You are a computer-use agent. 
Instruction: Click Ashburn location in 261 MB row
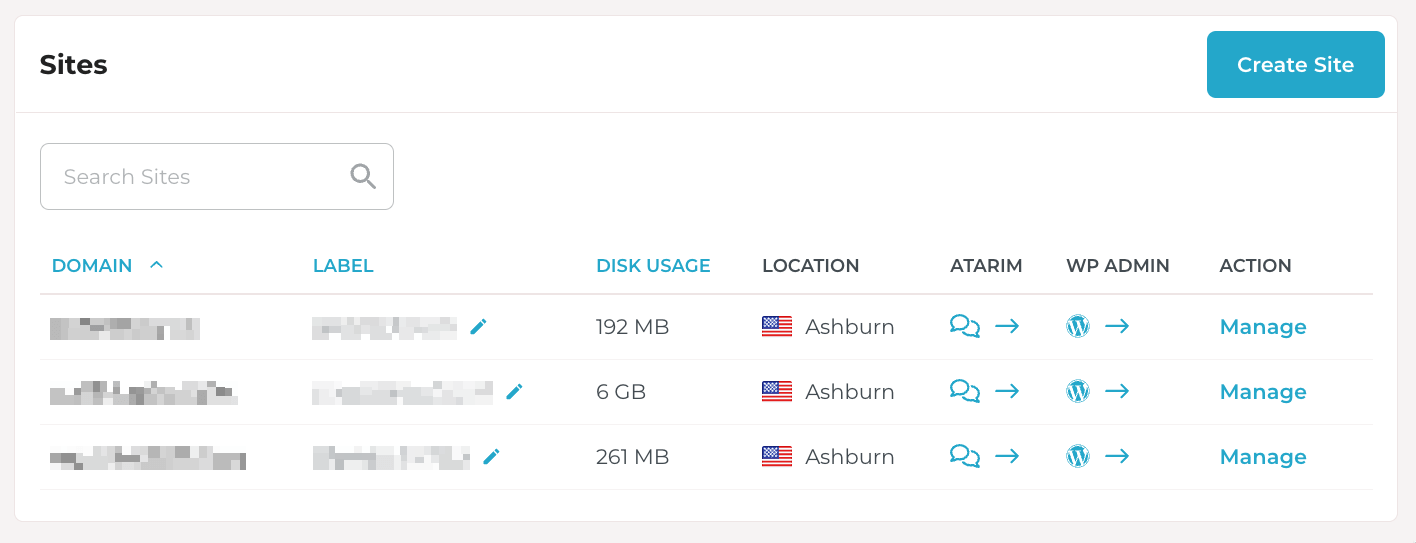[x=850, y=457]
